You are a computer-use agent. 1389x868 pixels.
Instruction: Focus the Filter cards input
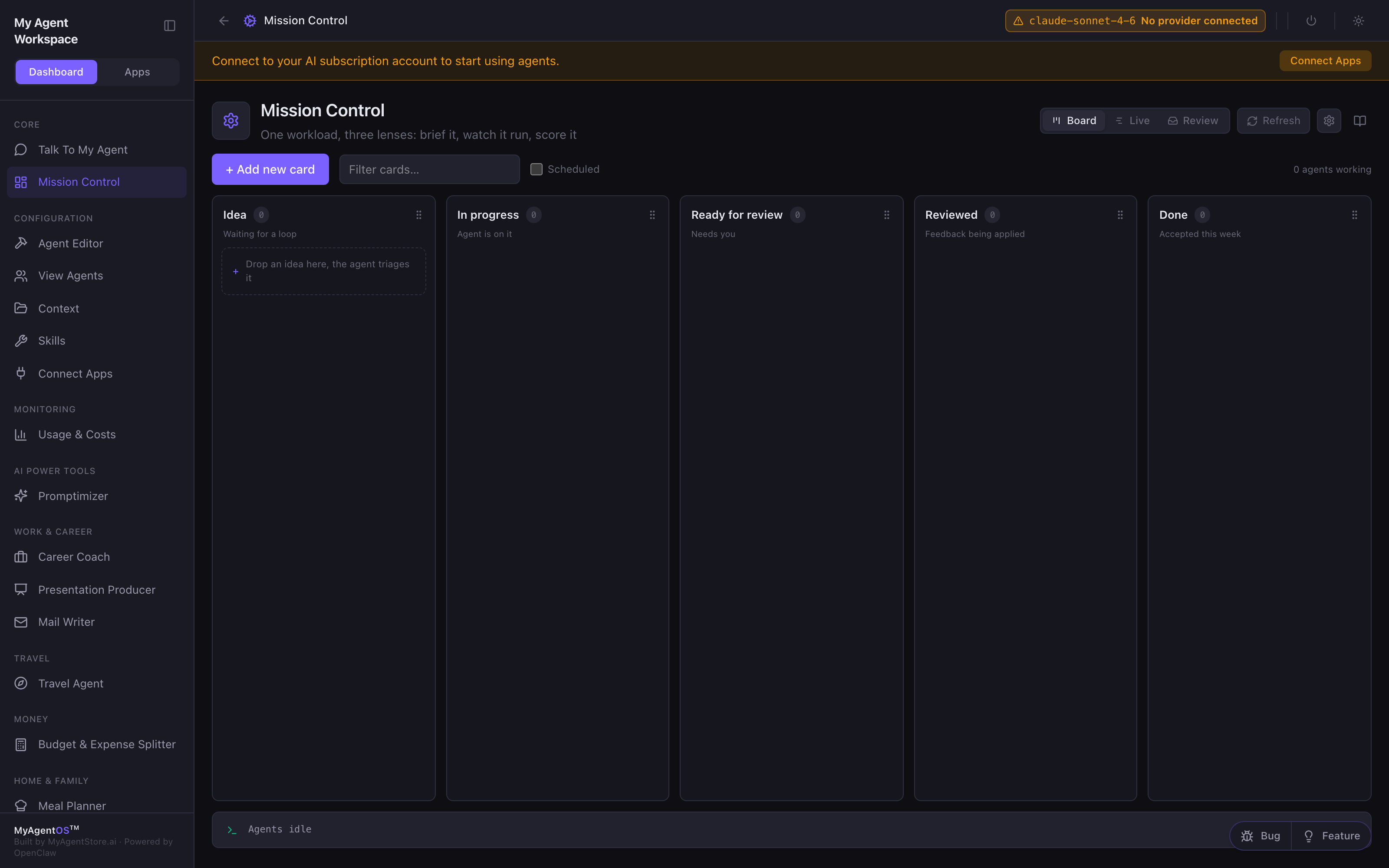429,169
